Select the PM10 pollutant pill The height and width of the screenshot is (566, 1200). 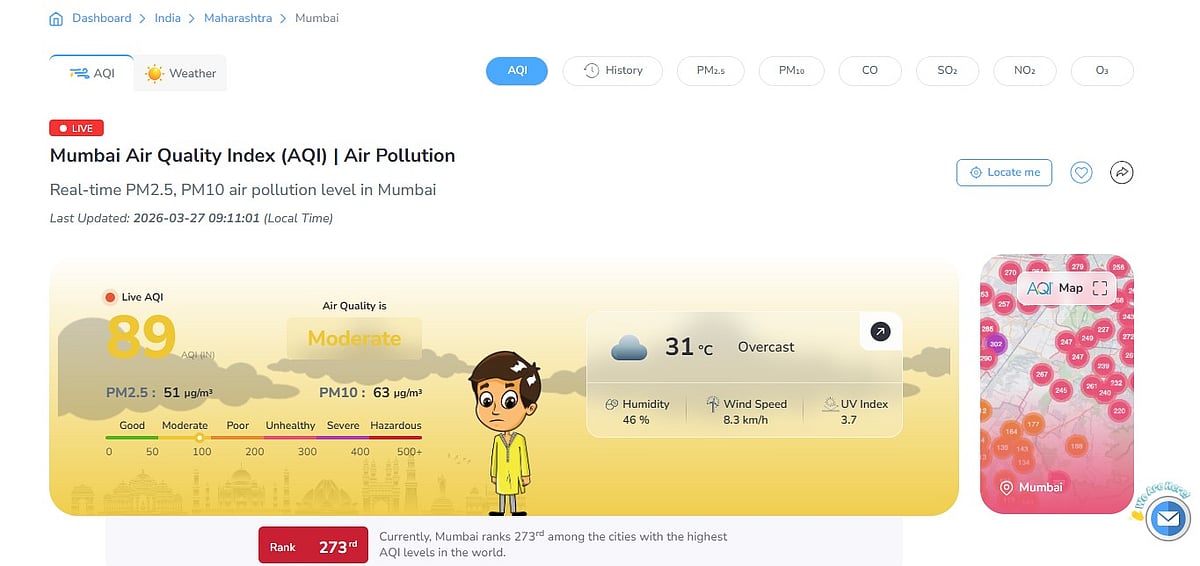click(x=792, y=71)
